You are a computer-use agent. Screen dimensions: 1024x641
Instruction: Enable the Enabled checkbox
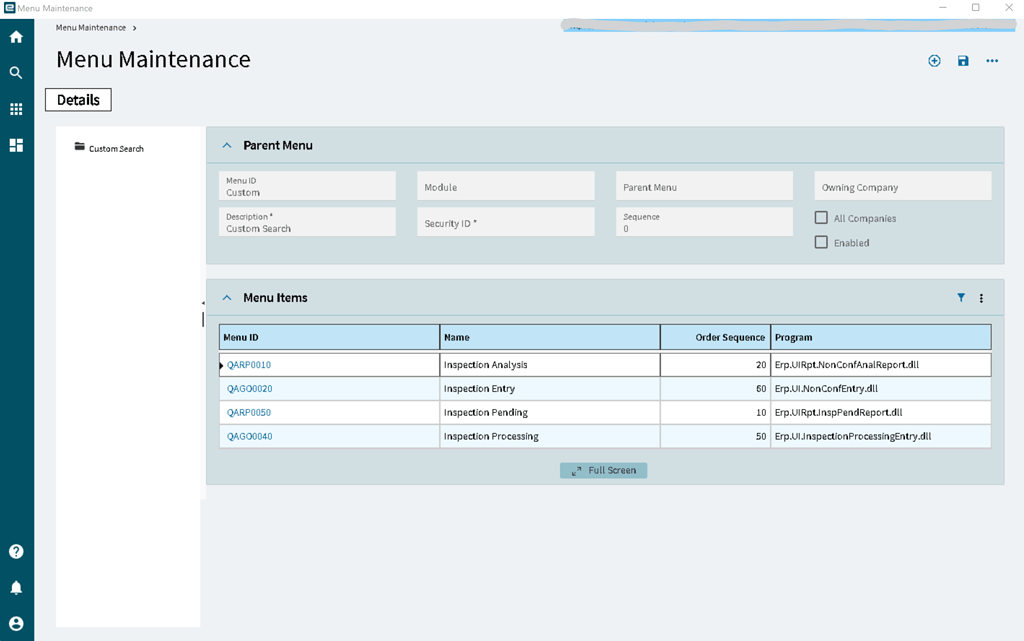[822, 241]
